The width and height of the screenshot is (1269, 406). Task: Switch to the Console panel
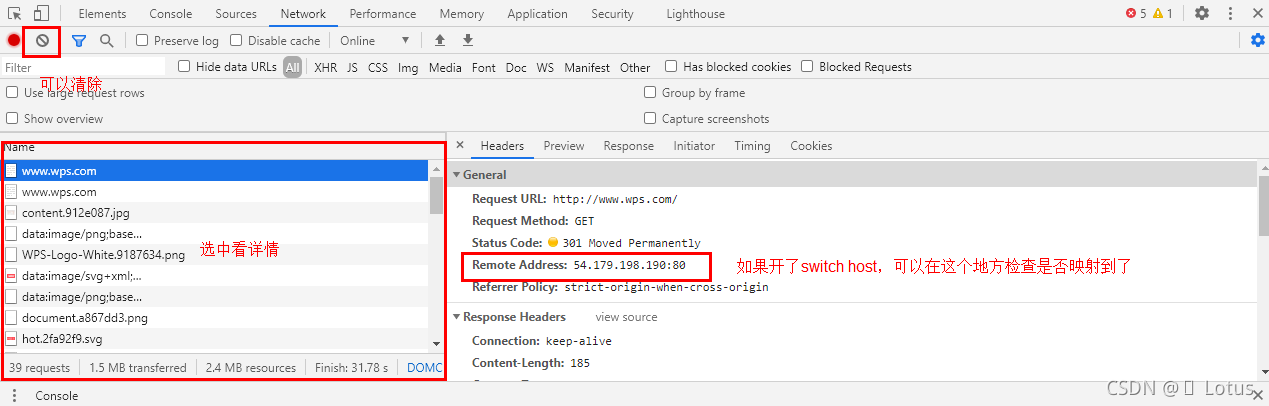[x=171, y=14]
